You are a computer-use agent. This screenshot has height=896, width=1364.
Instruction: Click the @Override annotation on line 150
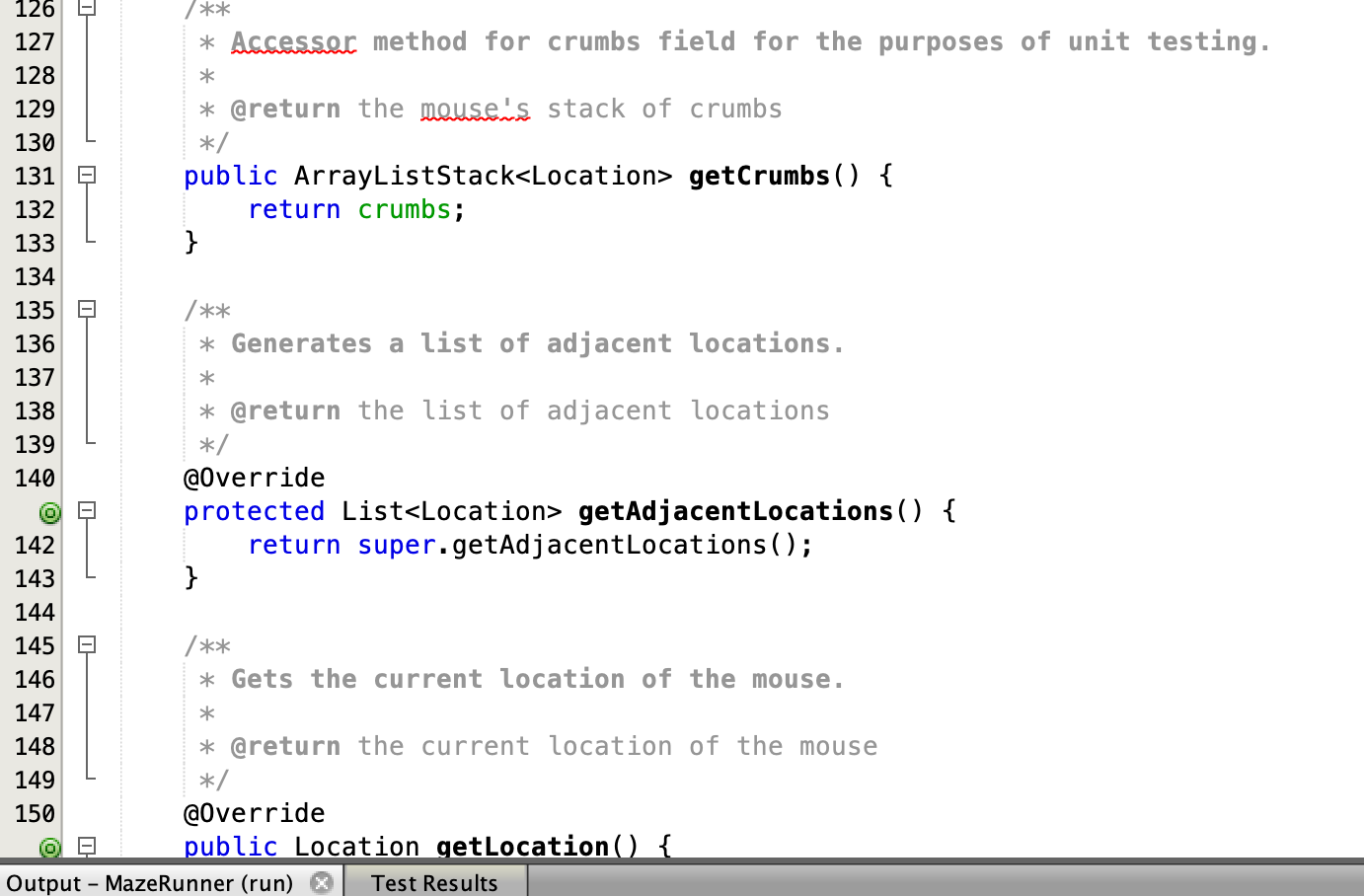click(x=254, y=813)
